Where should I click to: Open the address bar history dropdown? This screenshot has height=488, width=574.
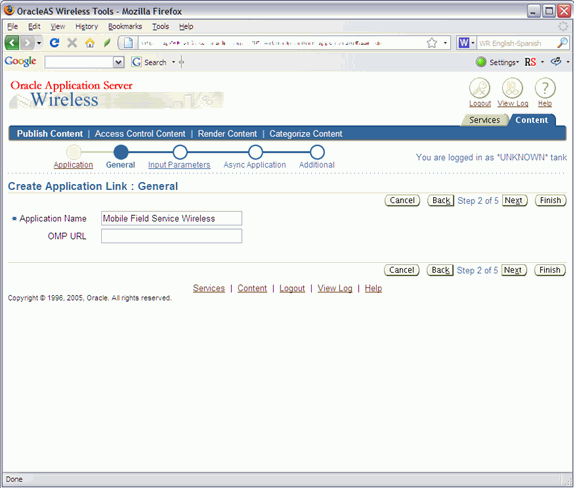pos(445,43)
